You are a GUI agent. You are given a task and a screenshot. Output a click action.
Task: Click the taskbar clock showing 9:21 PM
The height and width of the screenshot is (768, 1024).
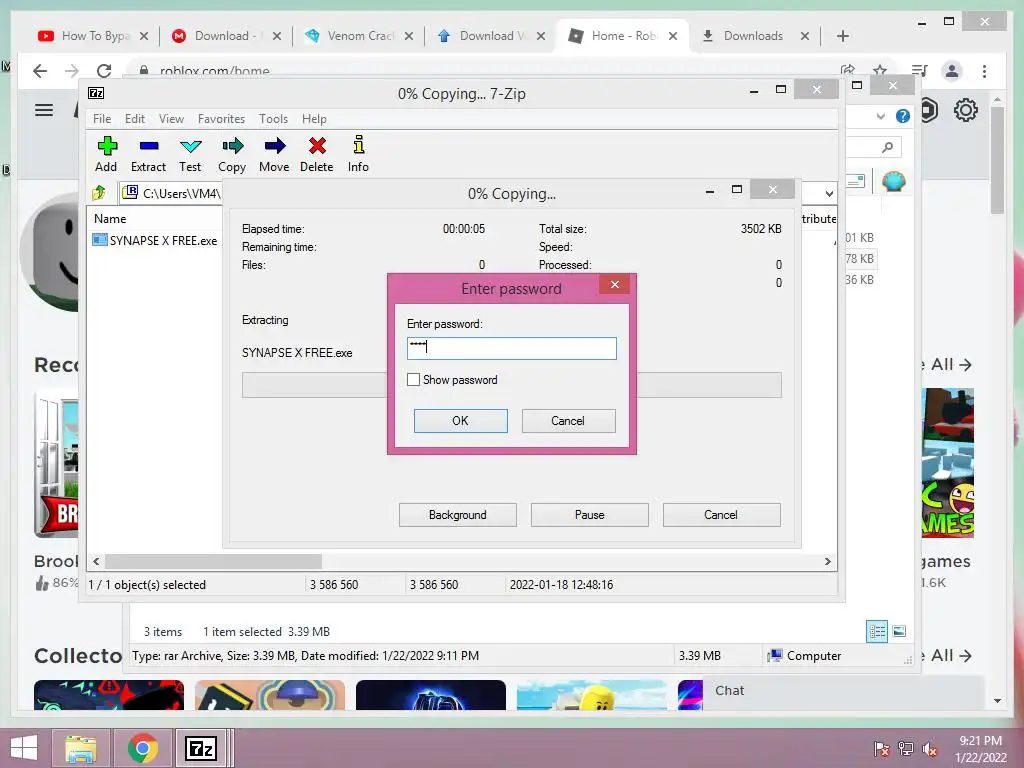pos(980,741)
